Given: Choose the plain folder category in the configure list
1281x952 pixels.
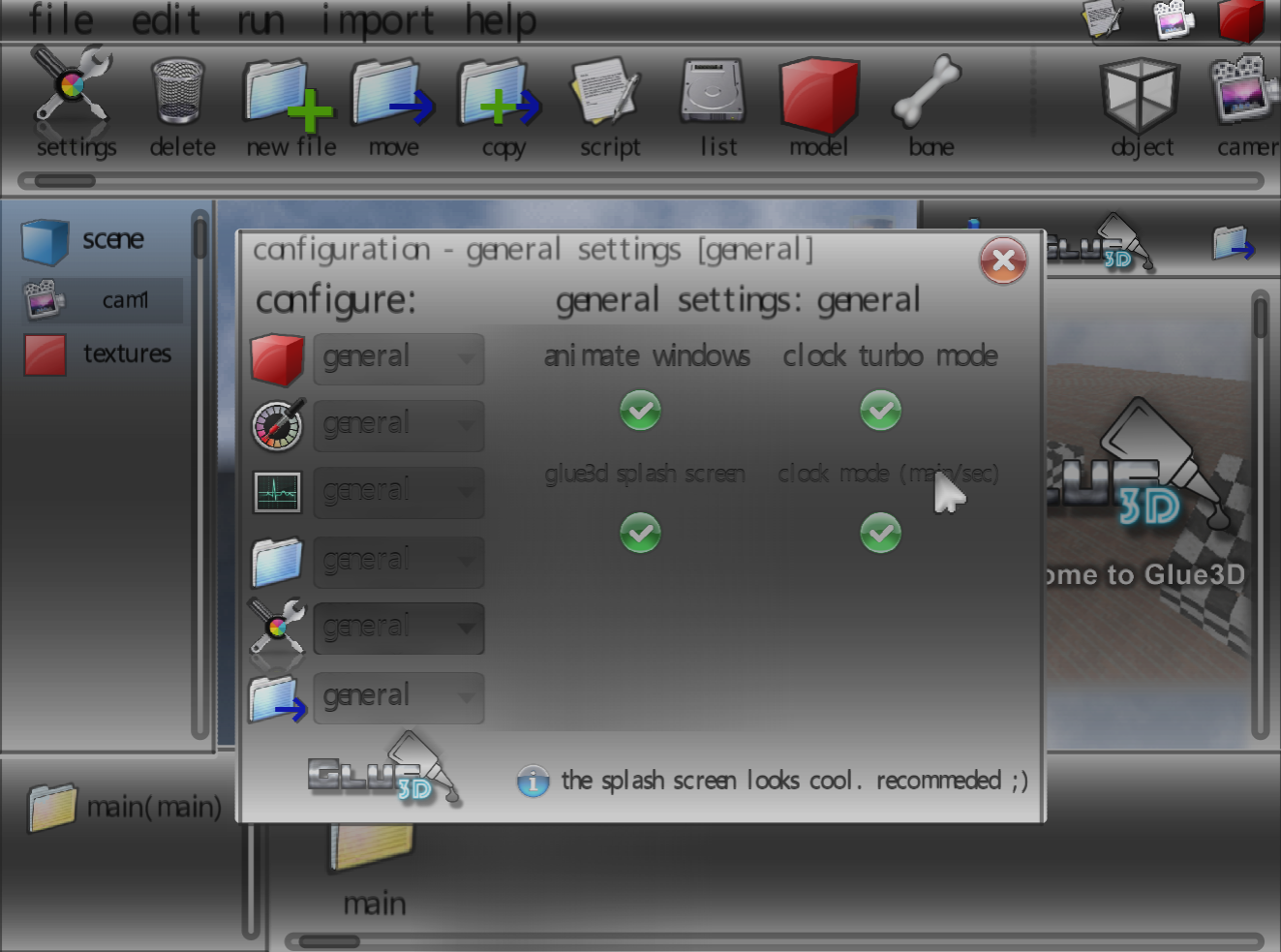Looking at the screenshot, I should click(278, 562).
